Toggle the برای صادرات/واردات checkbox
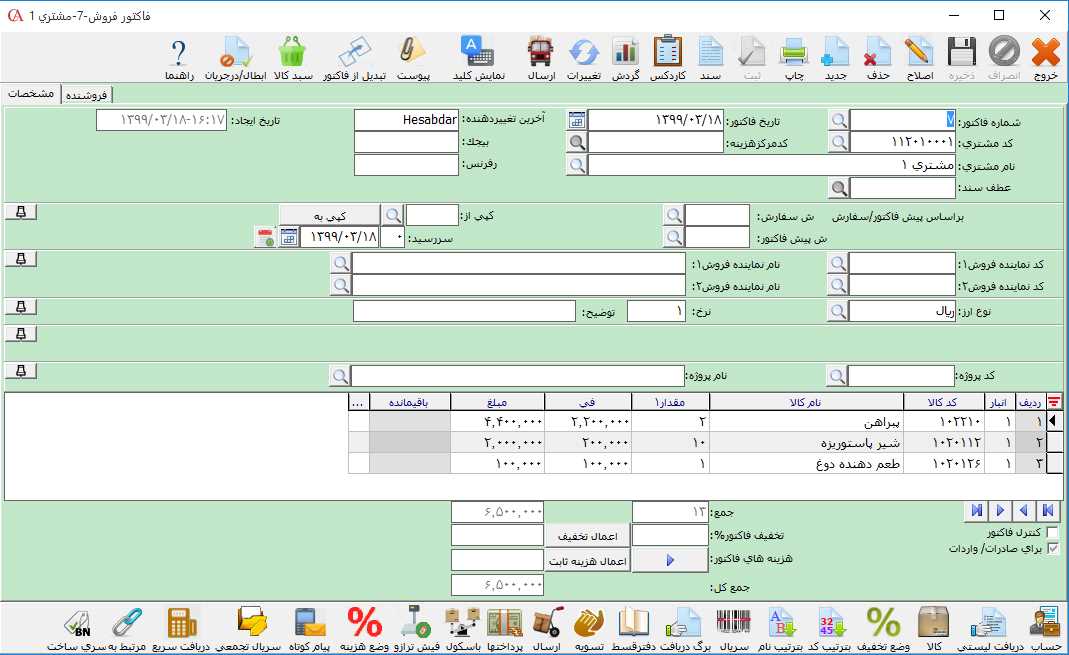 point(1052,549)
